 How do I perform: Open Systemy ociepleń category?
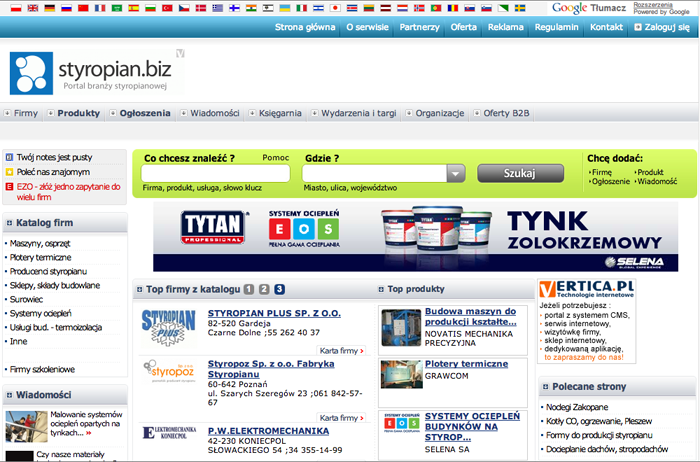point(41,313)
